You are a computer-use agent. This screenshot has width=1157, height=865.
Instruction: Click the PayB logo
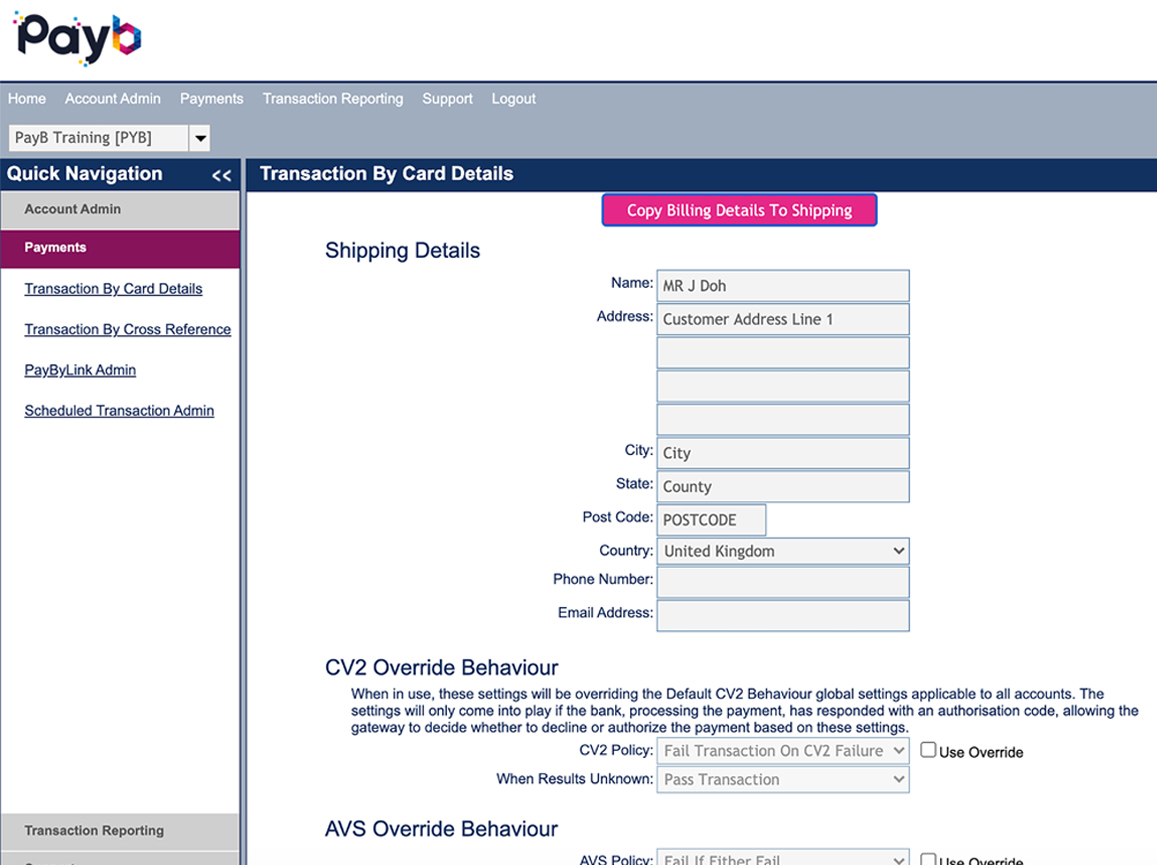pos(77,38)
